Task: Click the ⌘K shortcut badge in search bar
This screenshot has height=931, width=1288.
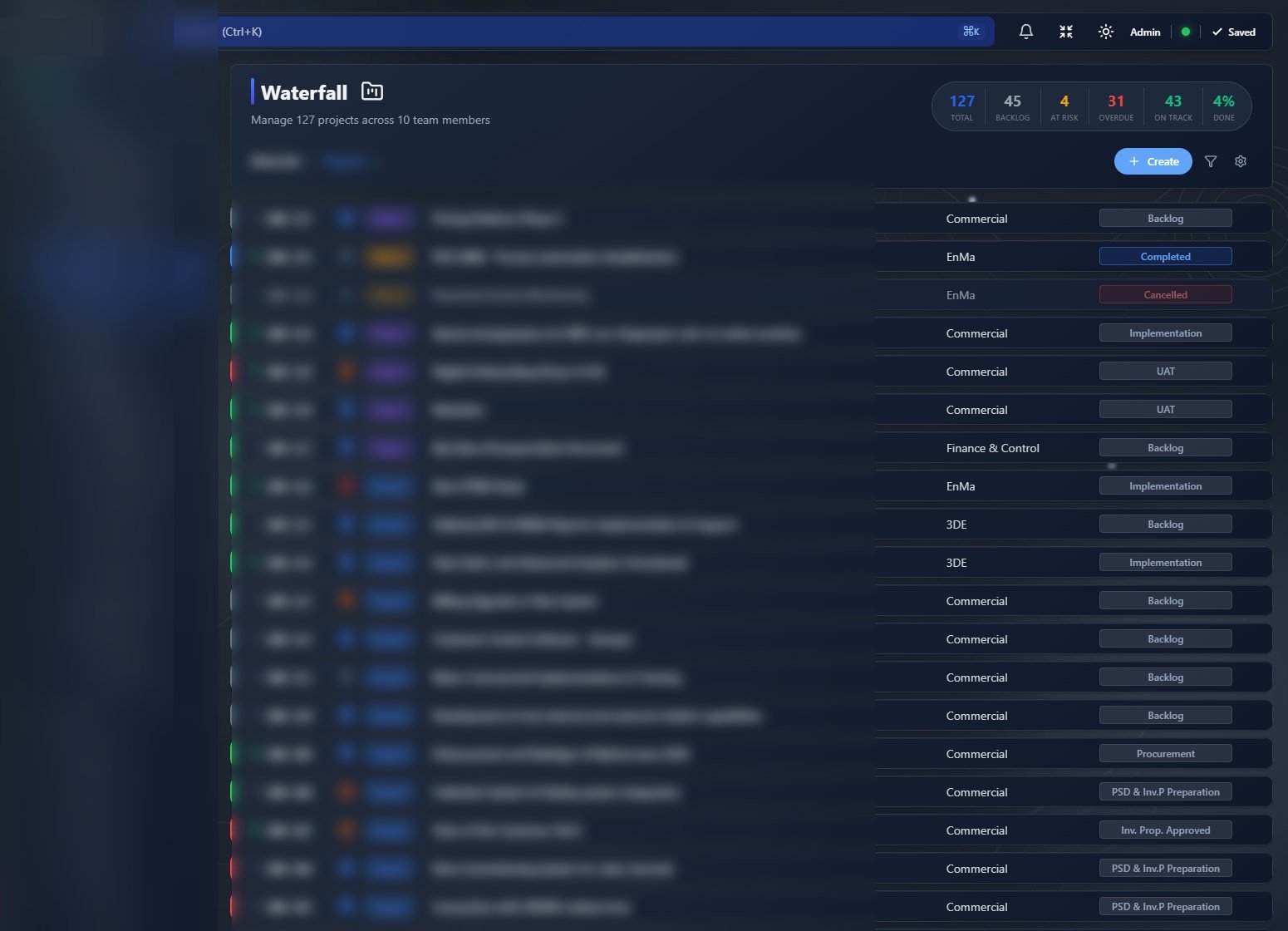Action: tap(971, 32)
